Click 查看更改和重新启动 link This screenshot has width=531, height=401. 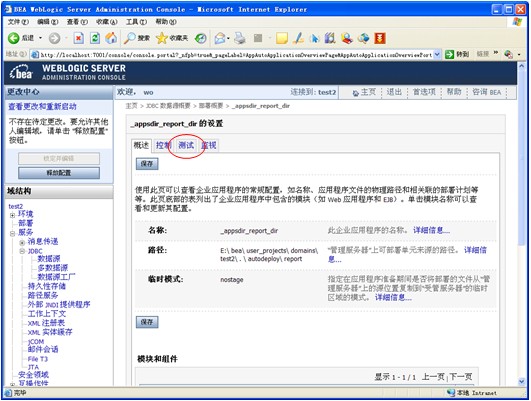[x=42, y=106]
